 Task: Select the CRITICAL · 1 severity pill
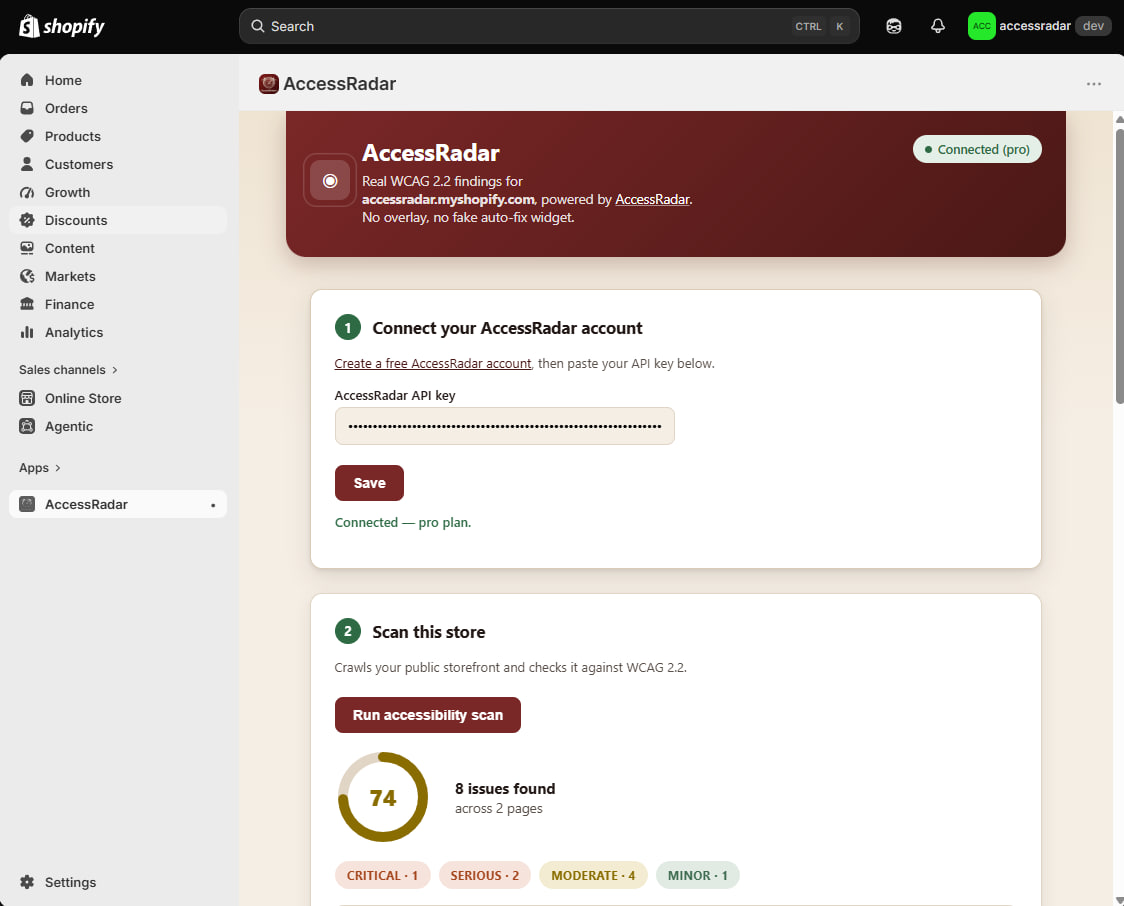click(x=382, y=875)
